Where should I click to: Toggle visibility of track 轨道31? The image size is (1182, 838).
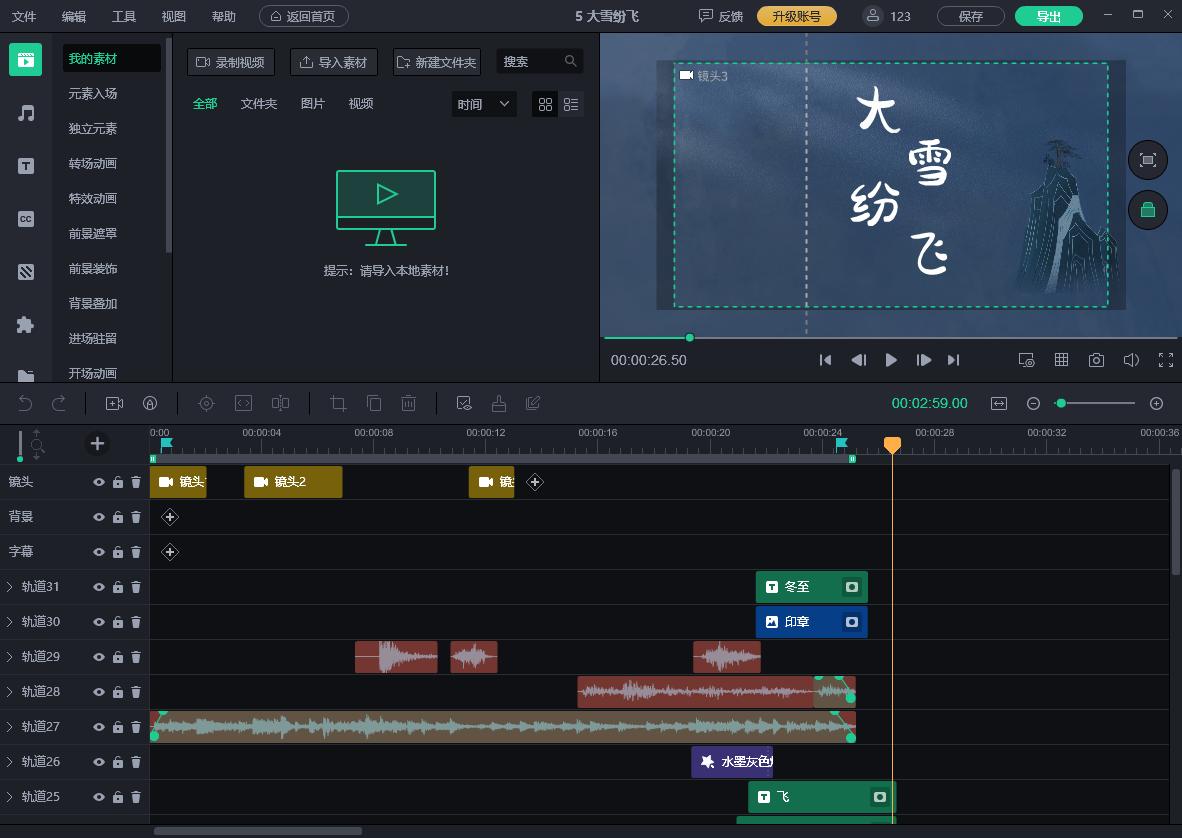pyautogui.click(x=99, y=587)
